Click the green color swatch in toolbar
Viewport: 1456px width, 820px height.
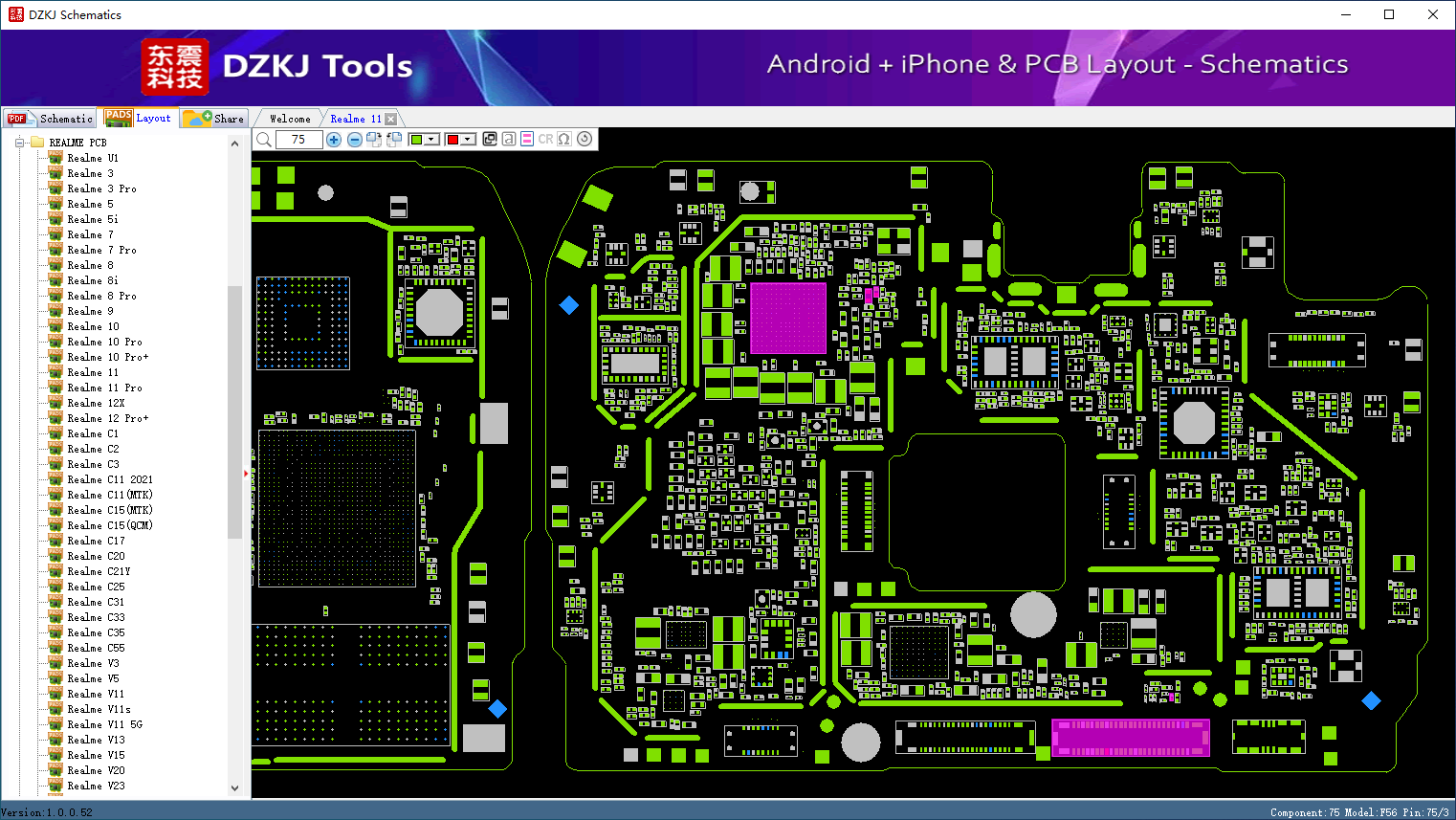click(416, 140)
